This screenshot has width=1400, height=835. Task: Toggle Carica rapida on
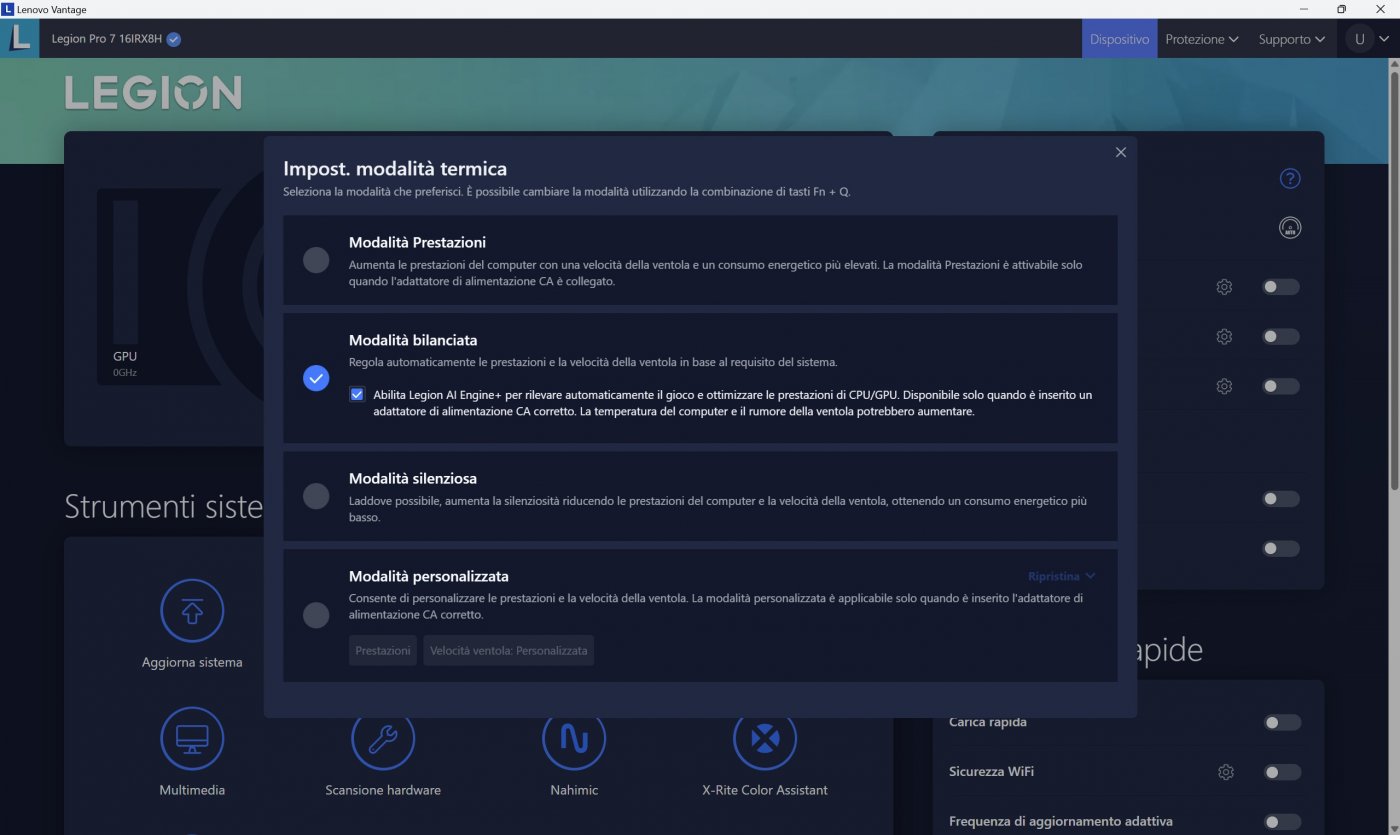(1280, 721)
